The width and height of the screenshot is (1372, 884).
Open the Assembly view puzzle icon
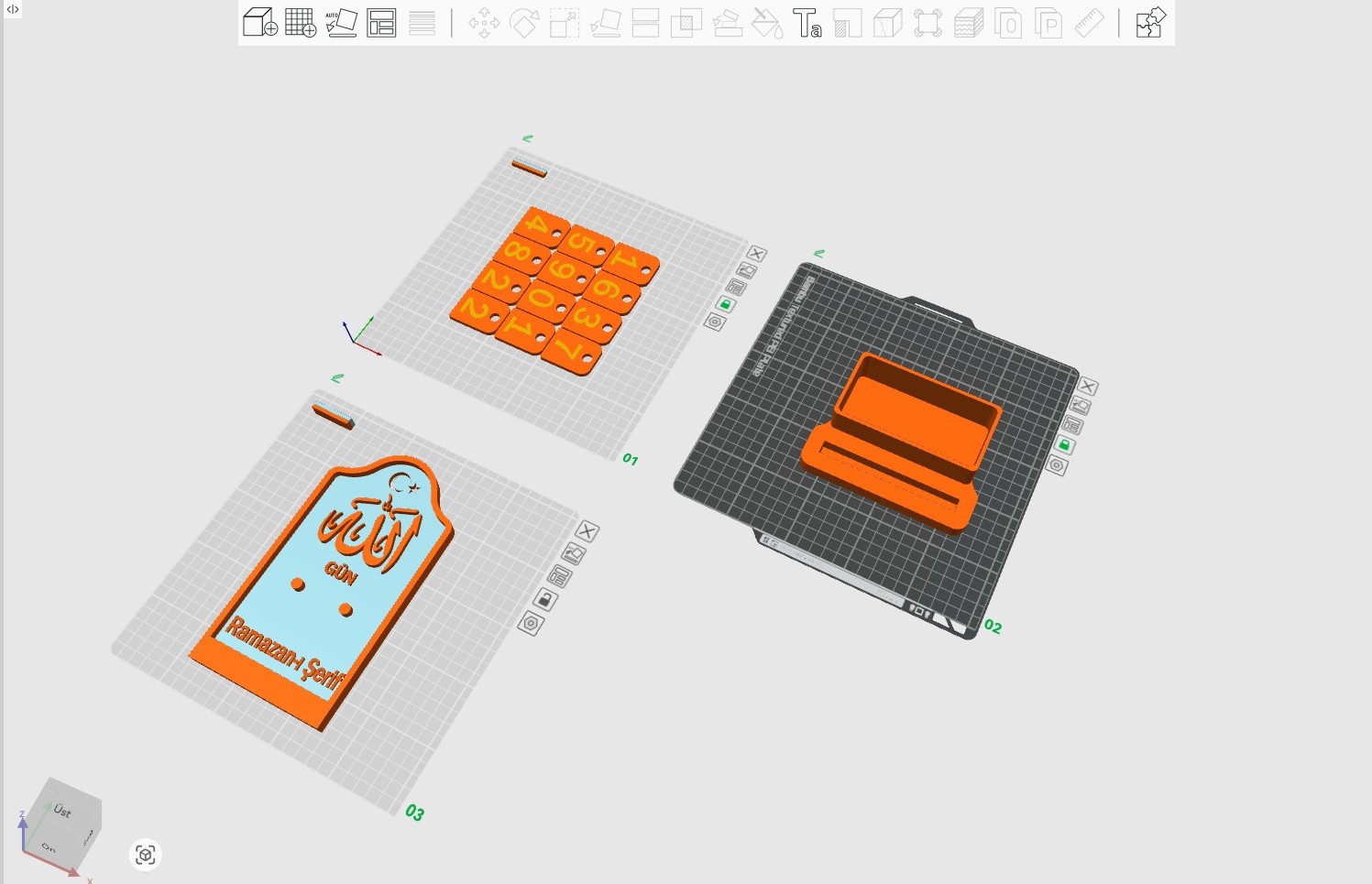point(1150,23)
